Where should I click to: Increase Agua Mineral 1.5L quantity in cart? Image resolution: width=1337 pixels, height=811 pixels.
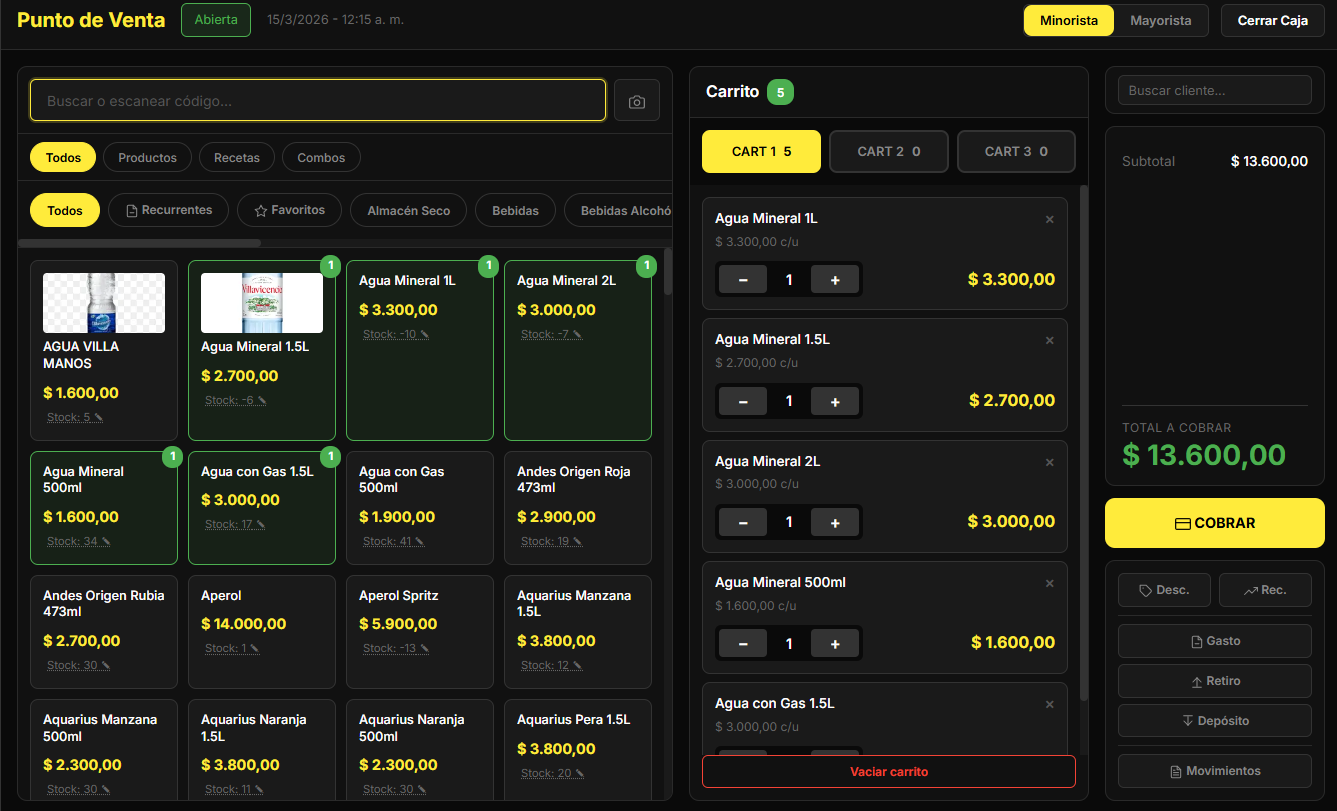[x=835, y=401]
